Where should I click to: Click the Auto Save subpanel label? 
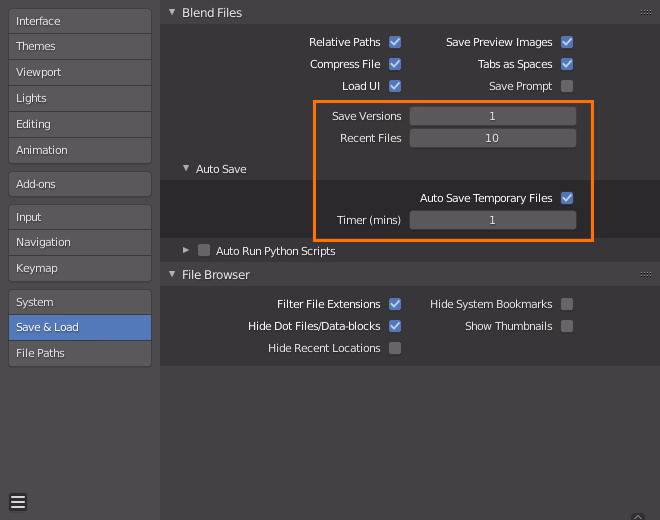tap(221, 169)
